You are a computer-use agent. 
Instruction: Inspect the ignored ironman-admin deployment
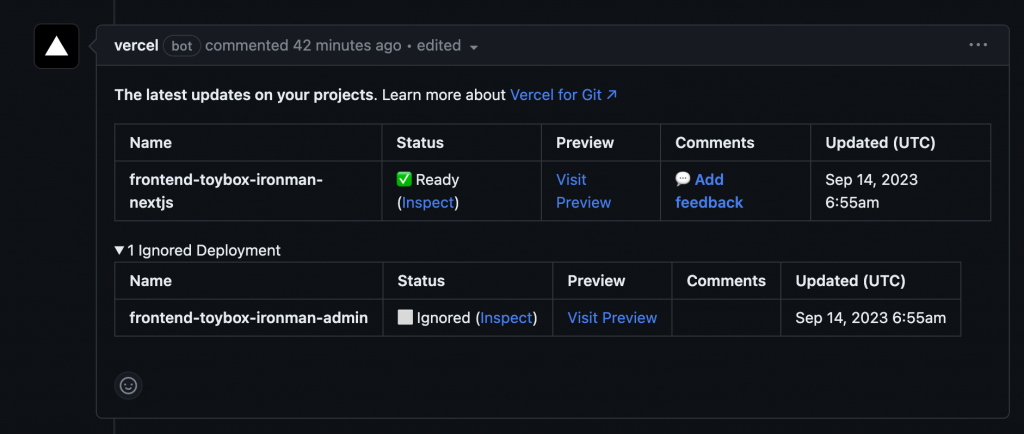(x=506, y=318)
